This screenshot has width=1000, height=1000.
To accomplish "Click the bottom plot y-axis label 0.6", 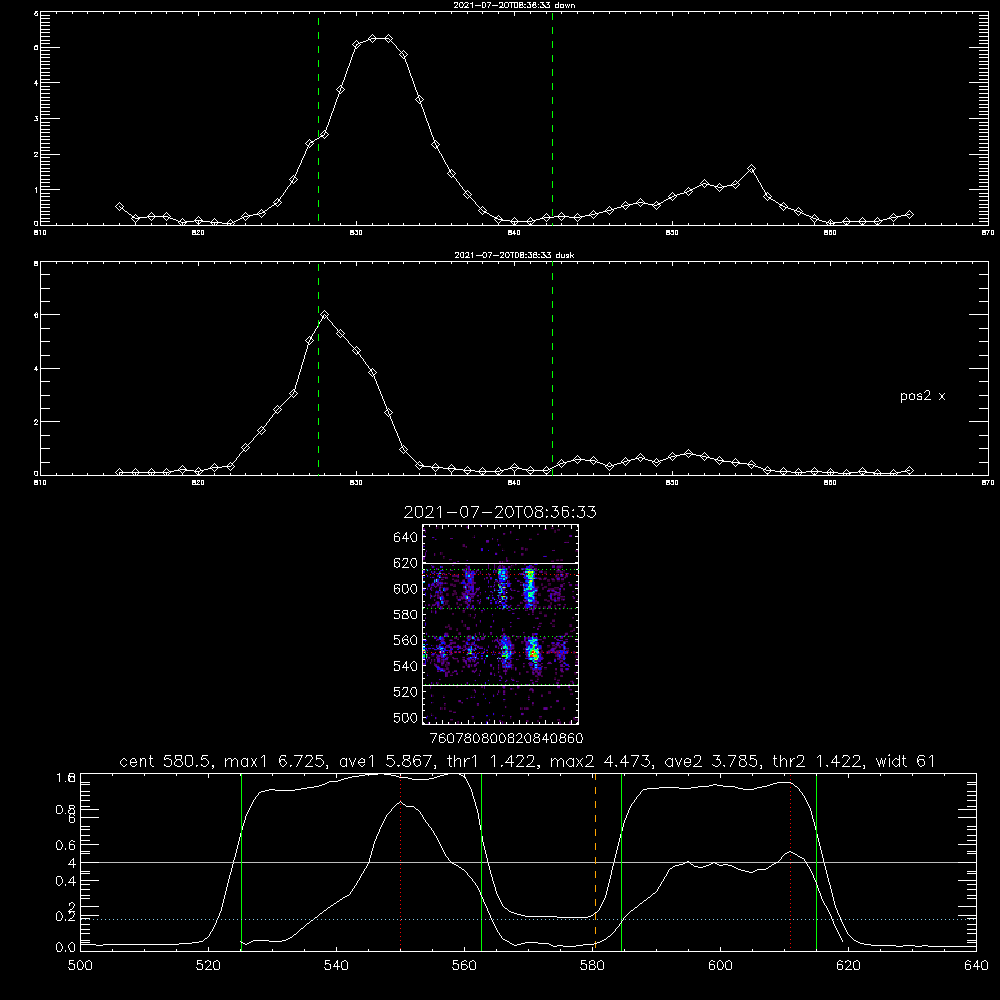I will (65, 845).
